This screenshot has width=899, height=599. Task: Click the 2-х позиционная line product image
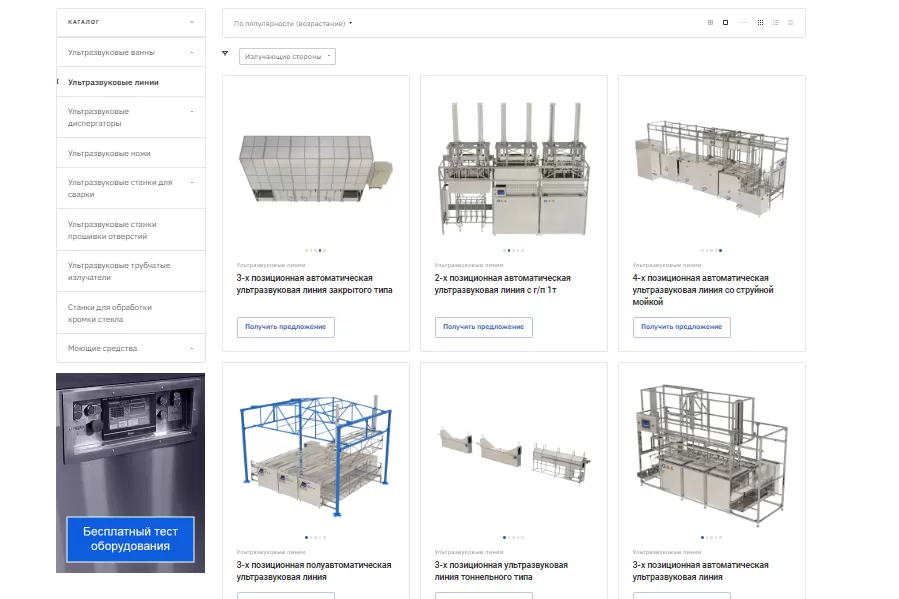[x=514, y=169]
